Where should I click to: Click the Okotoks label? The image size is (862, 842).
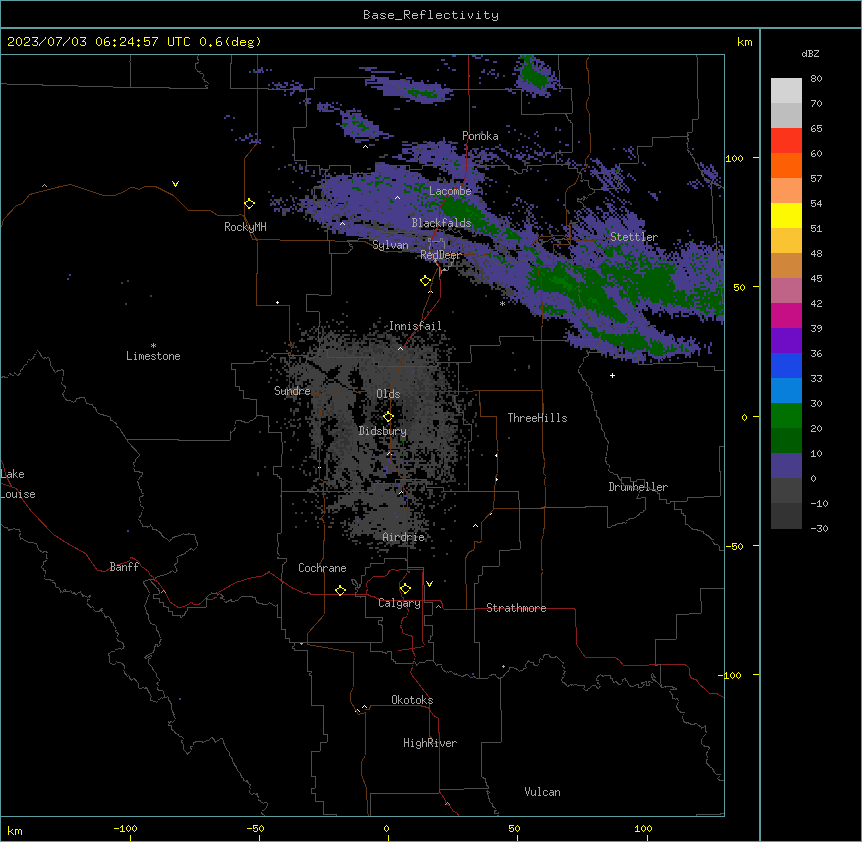tap(412, 700)
